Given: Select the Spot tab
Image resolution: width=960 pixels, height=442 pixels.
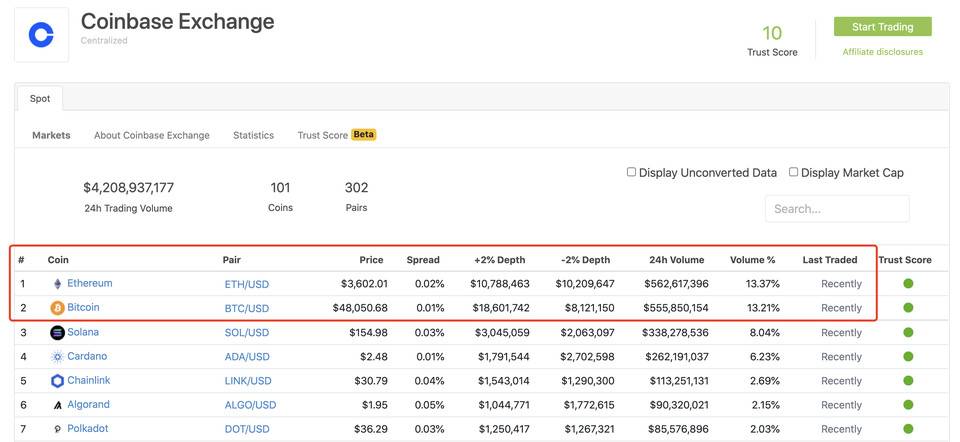Looking at the screenshot, I should click(x=40, y=99).
